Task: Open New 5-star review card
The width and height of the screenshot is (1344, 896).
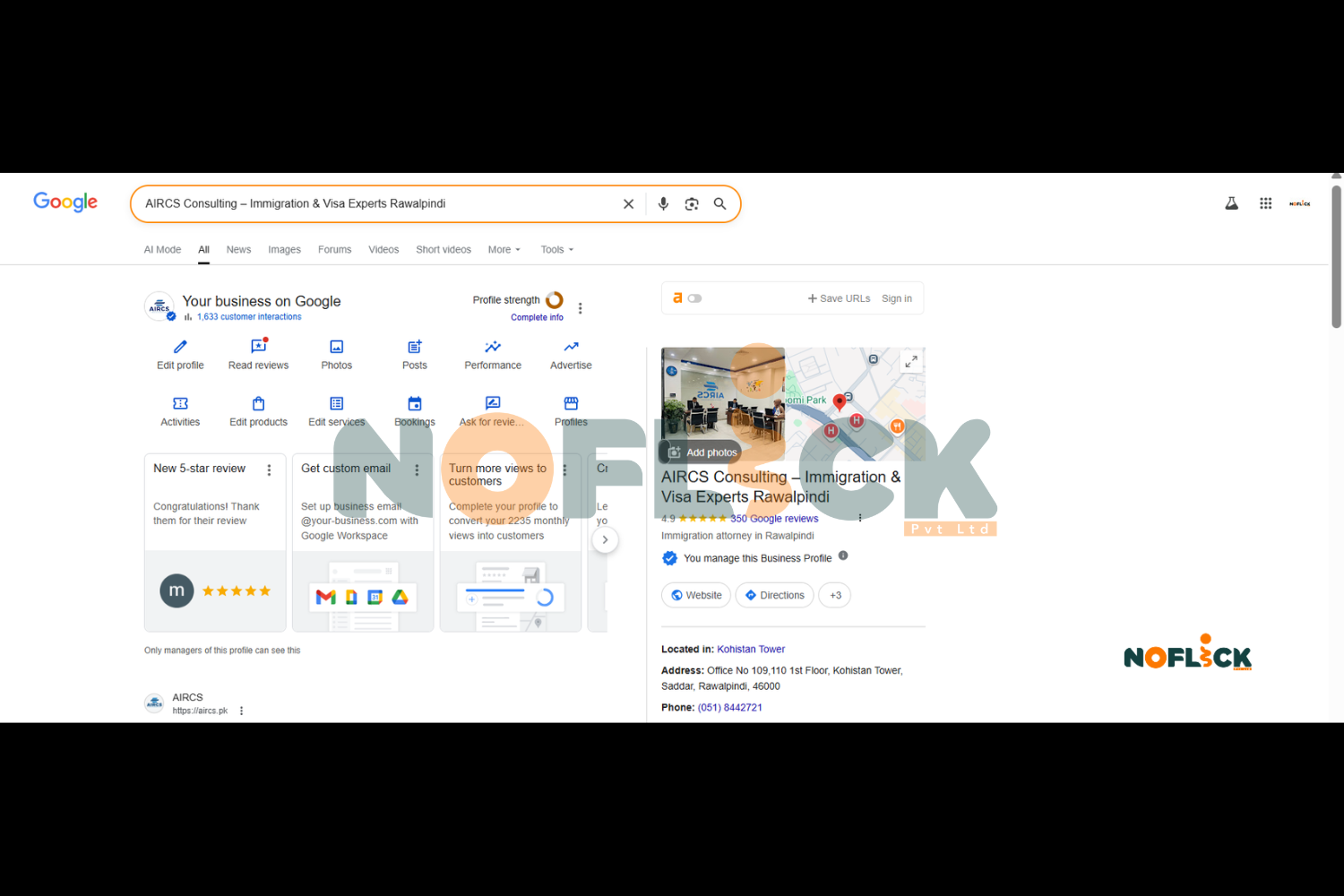Action: 215,543
